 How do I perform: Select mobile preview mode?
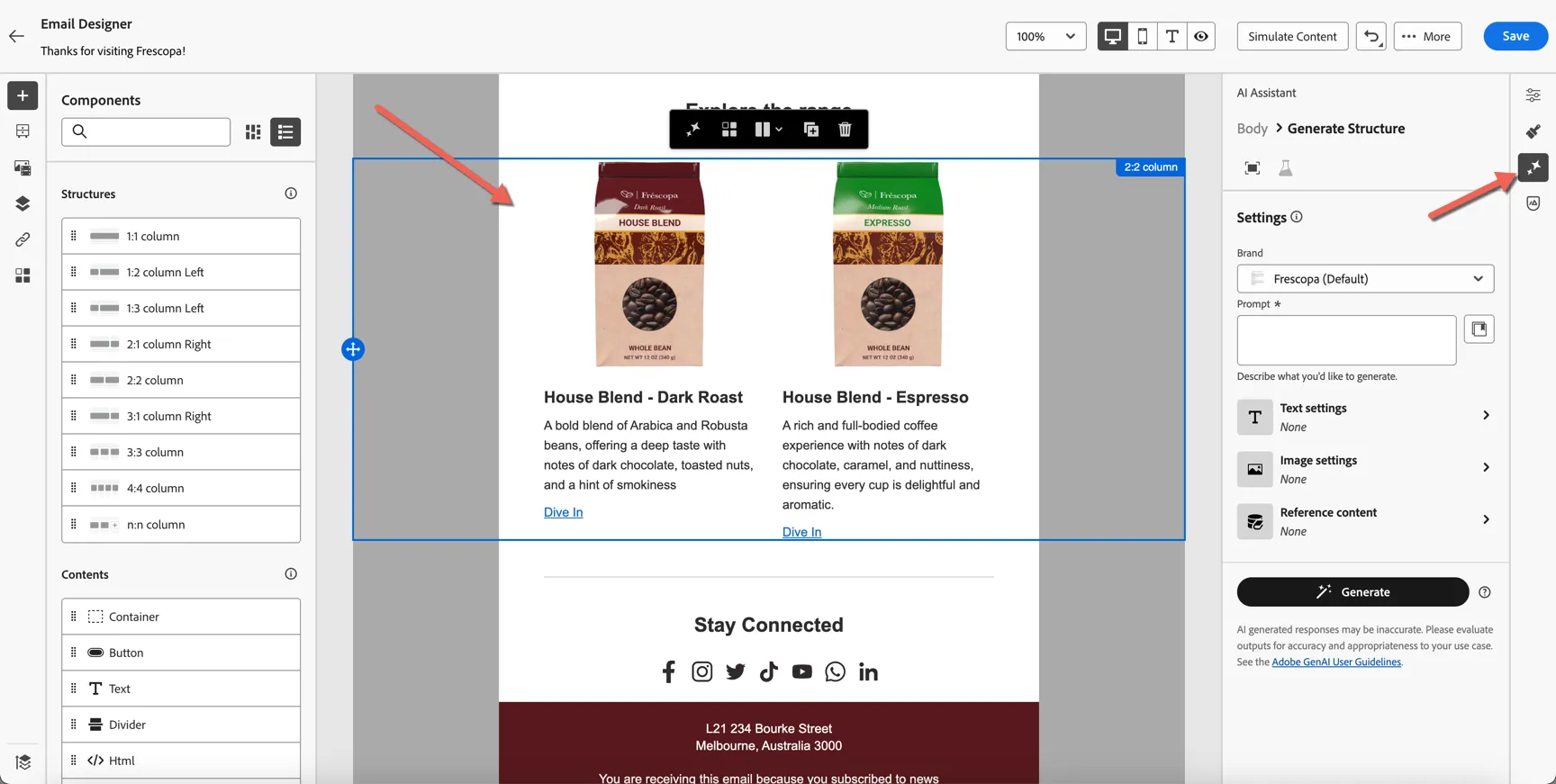pyautogui.click(x=1142, y=36)
